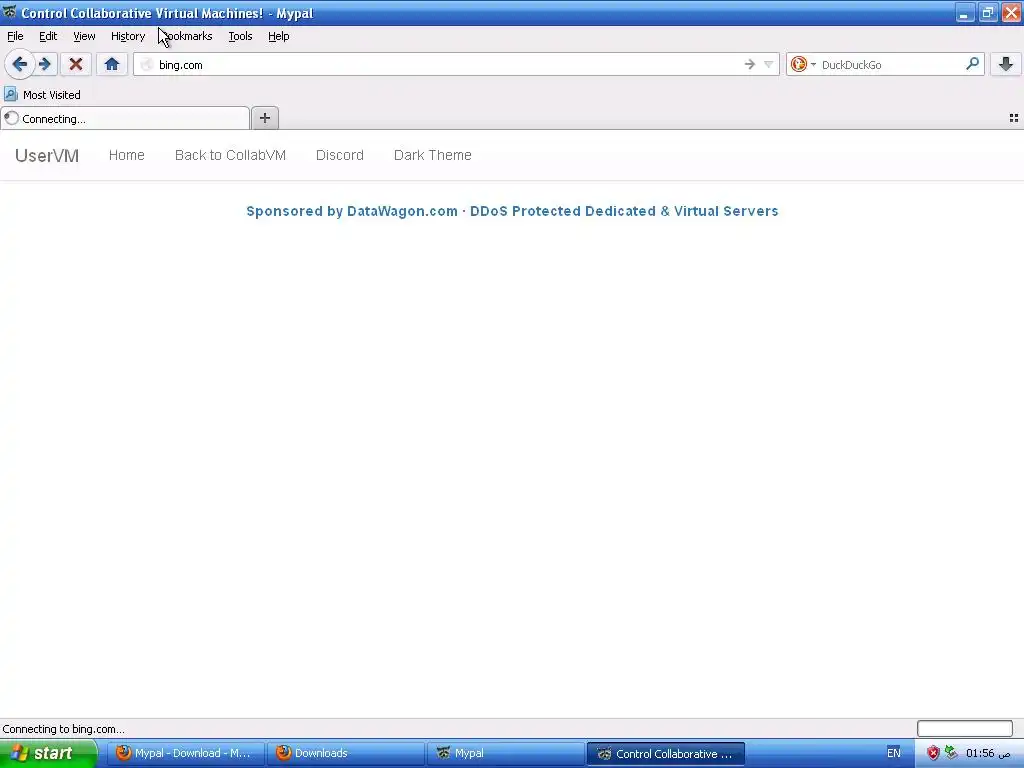Viewport: 1024px width, 768px height.
Task: Follow the Back to CollabVM link
Action: [231, 155]
